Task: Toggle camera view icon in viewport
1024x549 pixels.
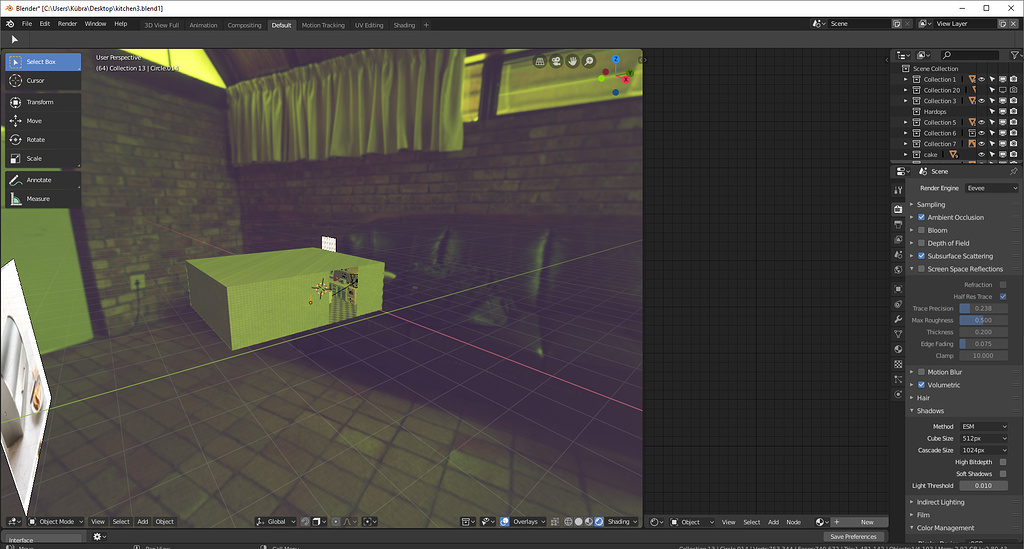Action: (x=556, y=61)
